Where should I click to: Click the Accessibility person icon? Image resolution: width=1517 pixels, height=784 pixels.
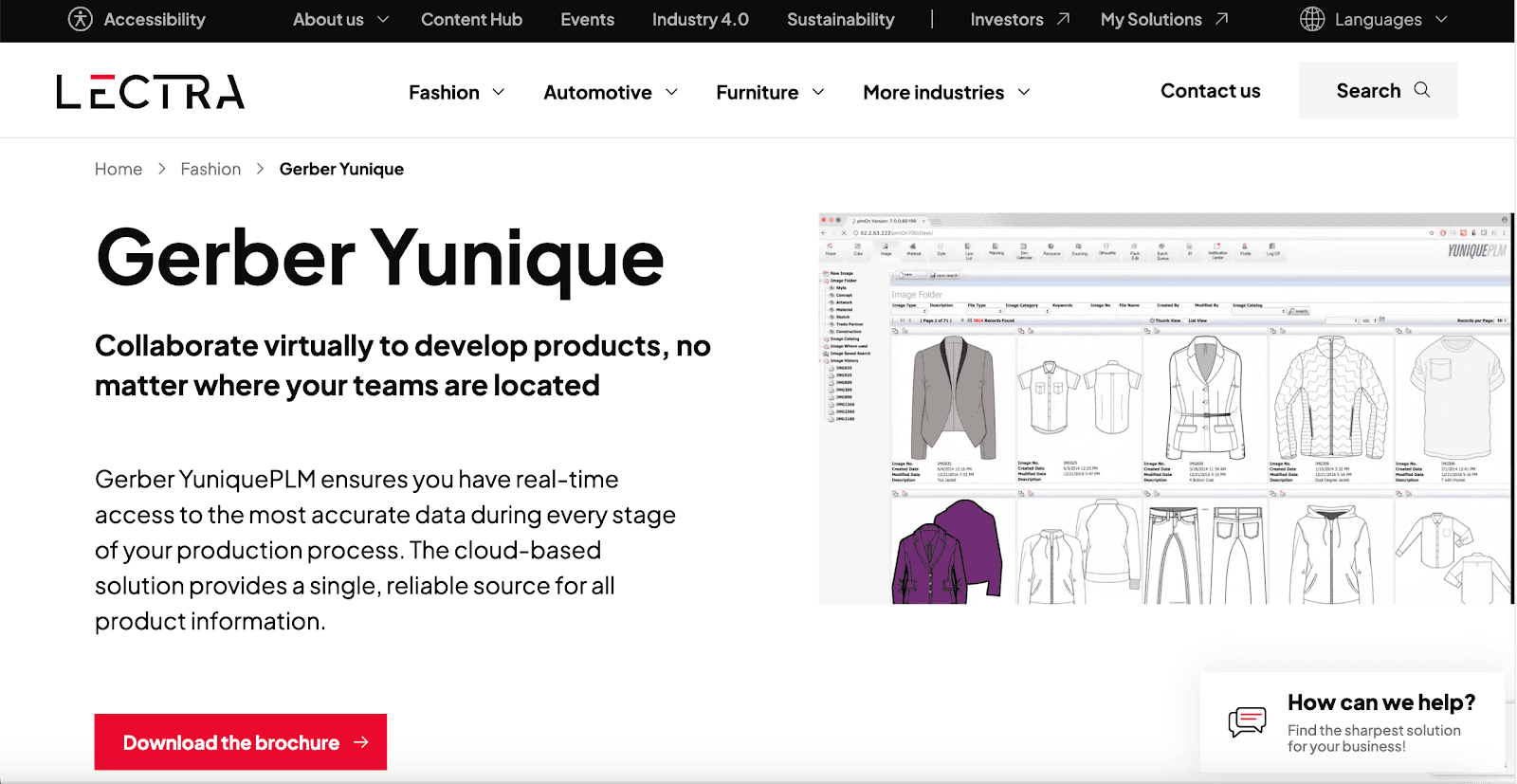point(81,19)
